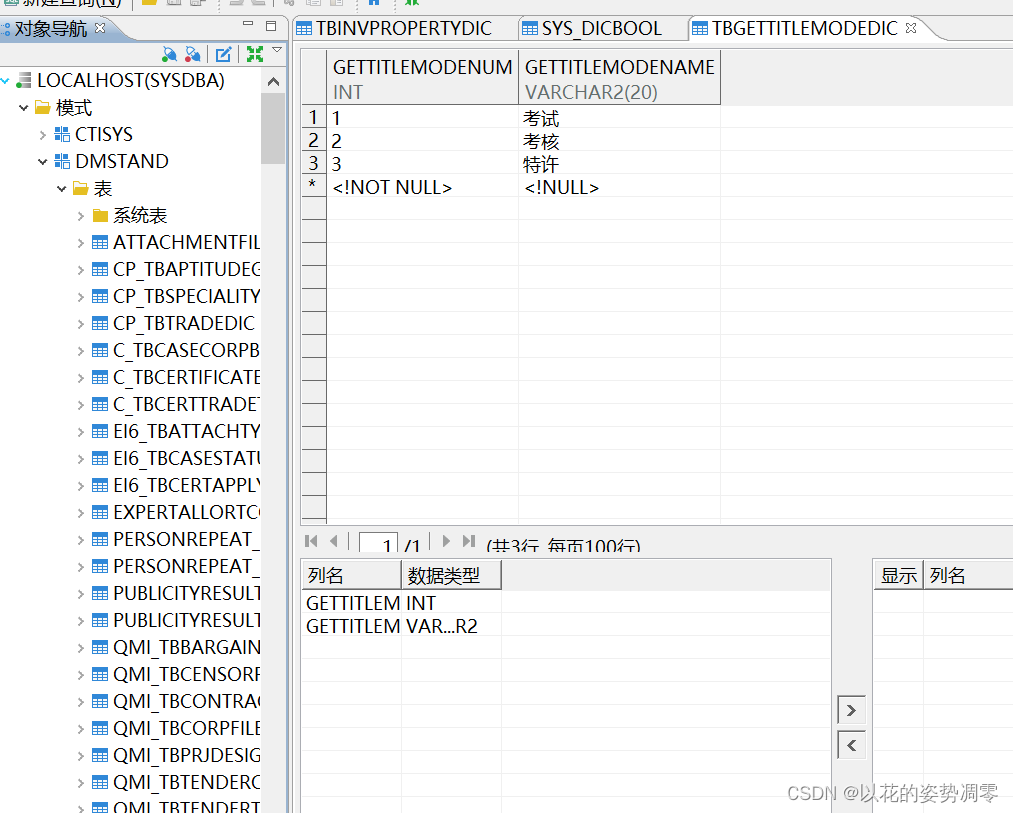Click the EI6_TBCERTAPPLY table icon
The height and width of the screenshot is (813, 1013).
(100, 486)
